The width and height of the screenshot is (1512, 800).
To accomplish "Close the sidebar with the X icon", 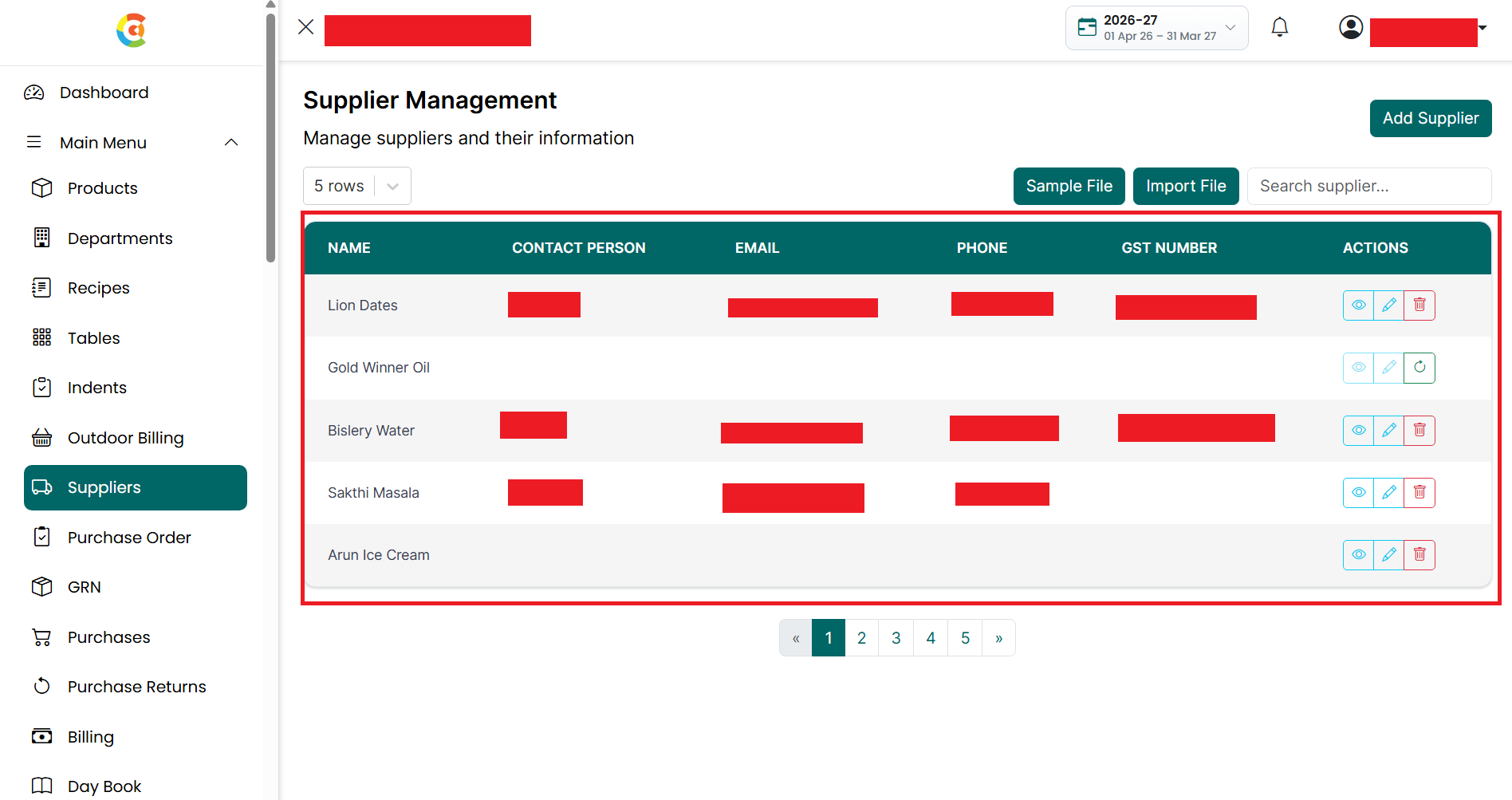I will coord(305,27).
